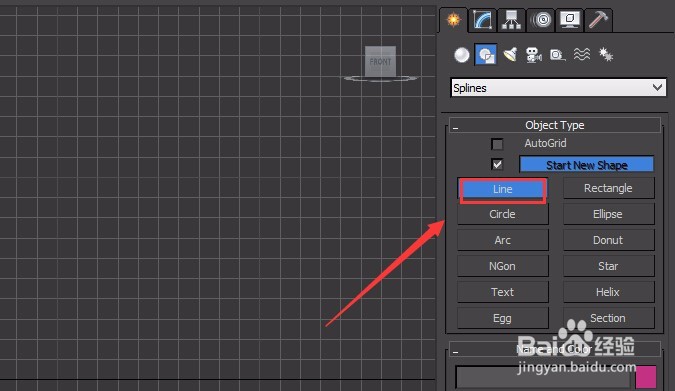Collapse the Object Type rollout
The height and width of the screenshot is (391, 675).
tap(554, 125)
